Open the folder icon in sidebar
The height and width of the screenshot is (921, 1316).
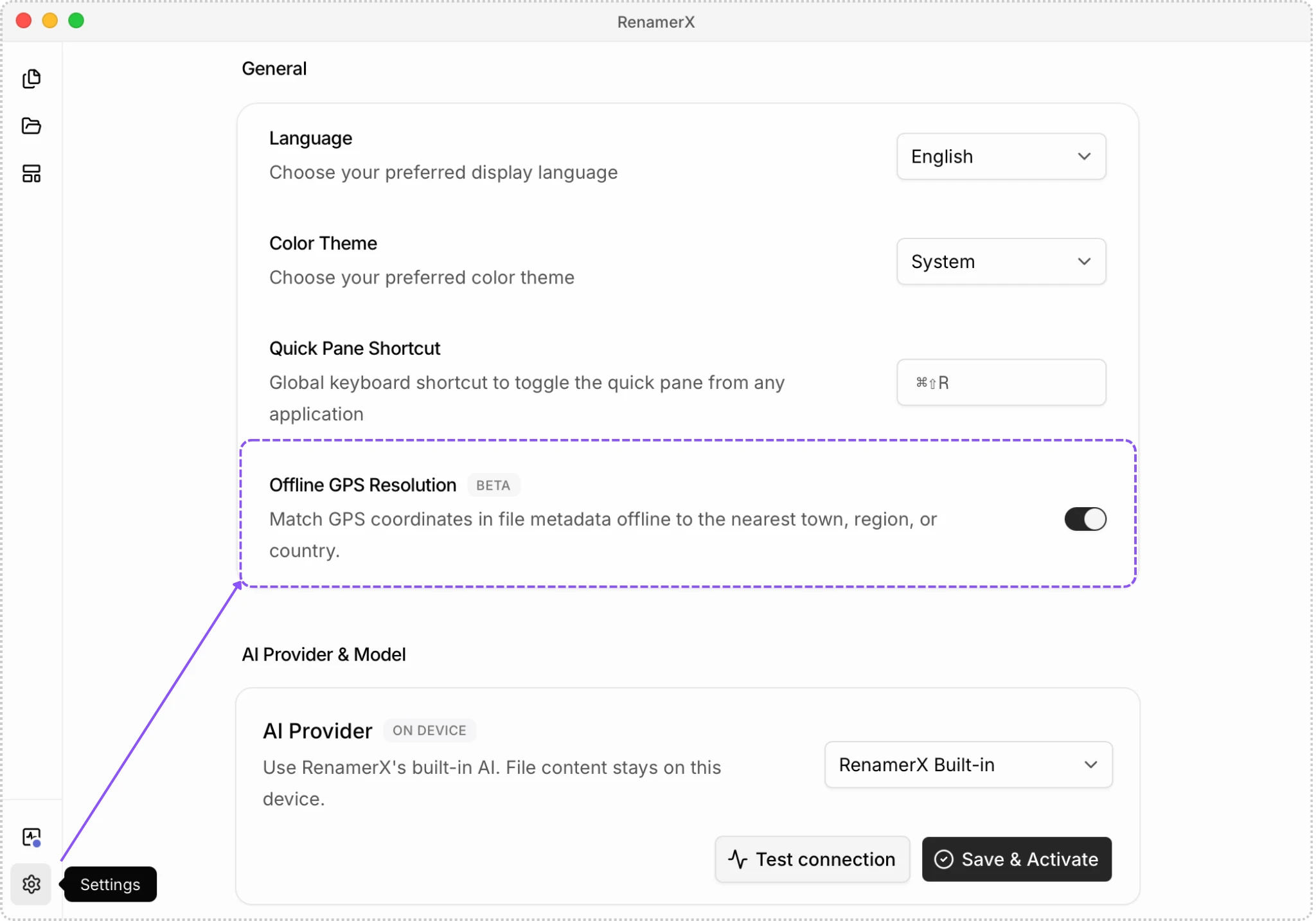coord(31,126)
